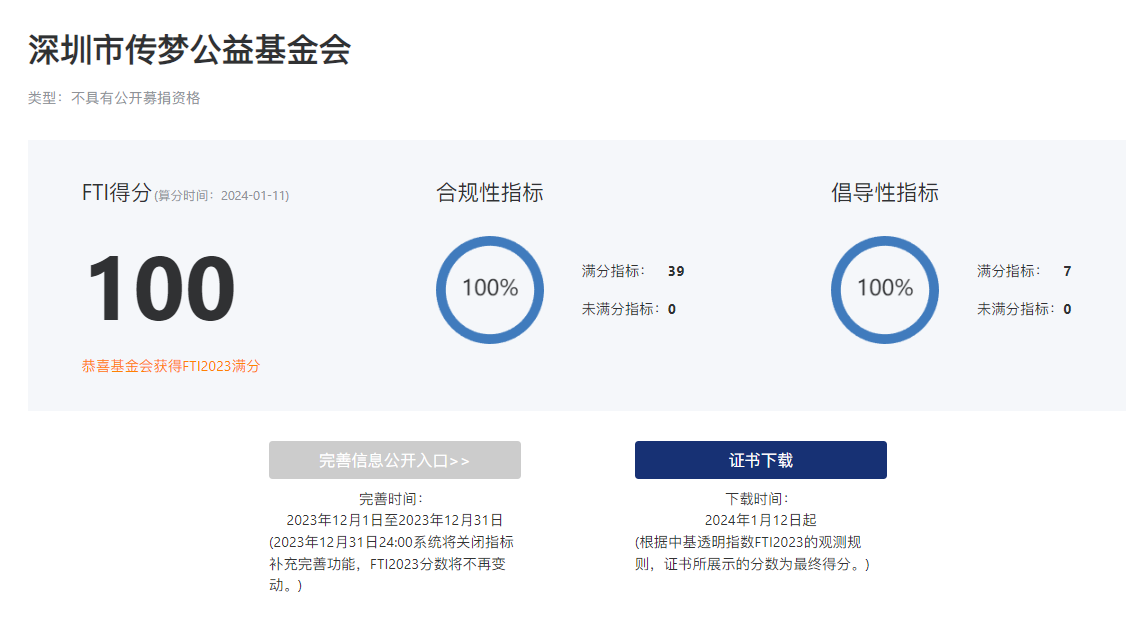Click the 倡导性指标 100% progress ring
This screenshot has height=620, width=1145.
pos(885,289)
